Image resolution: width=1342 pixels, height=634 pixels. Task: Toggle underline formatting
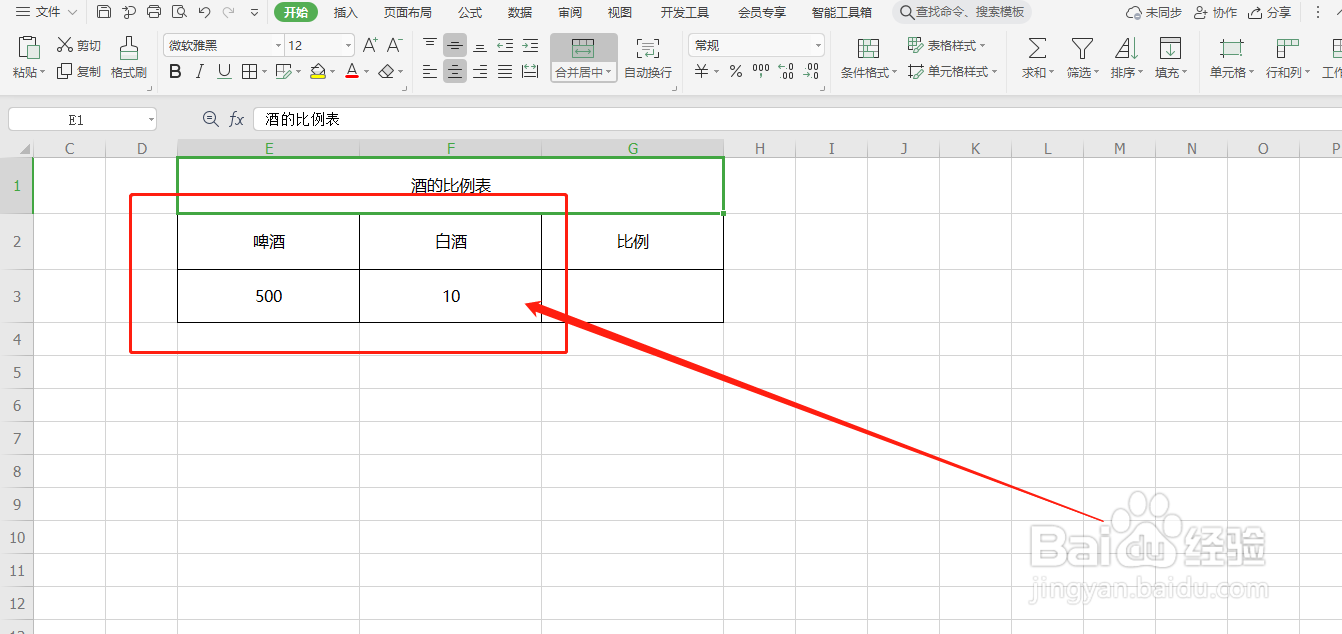coord(224,71)
